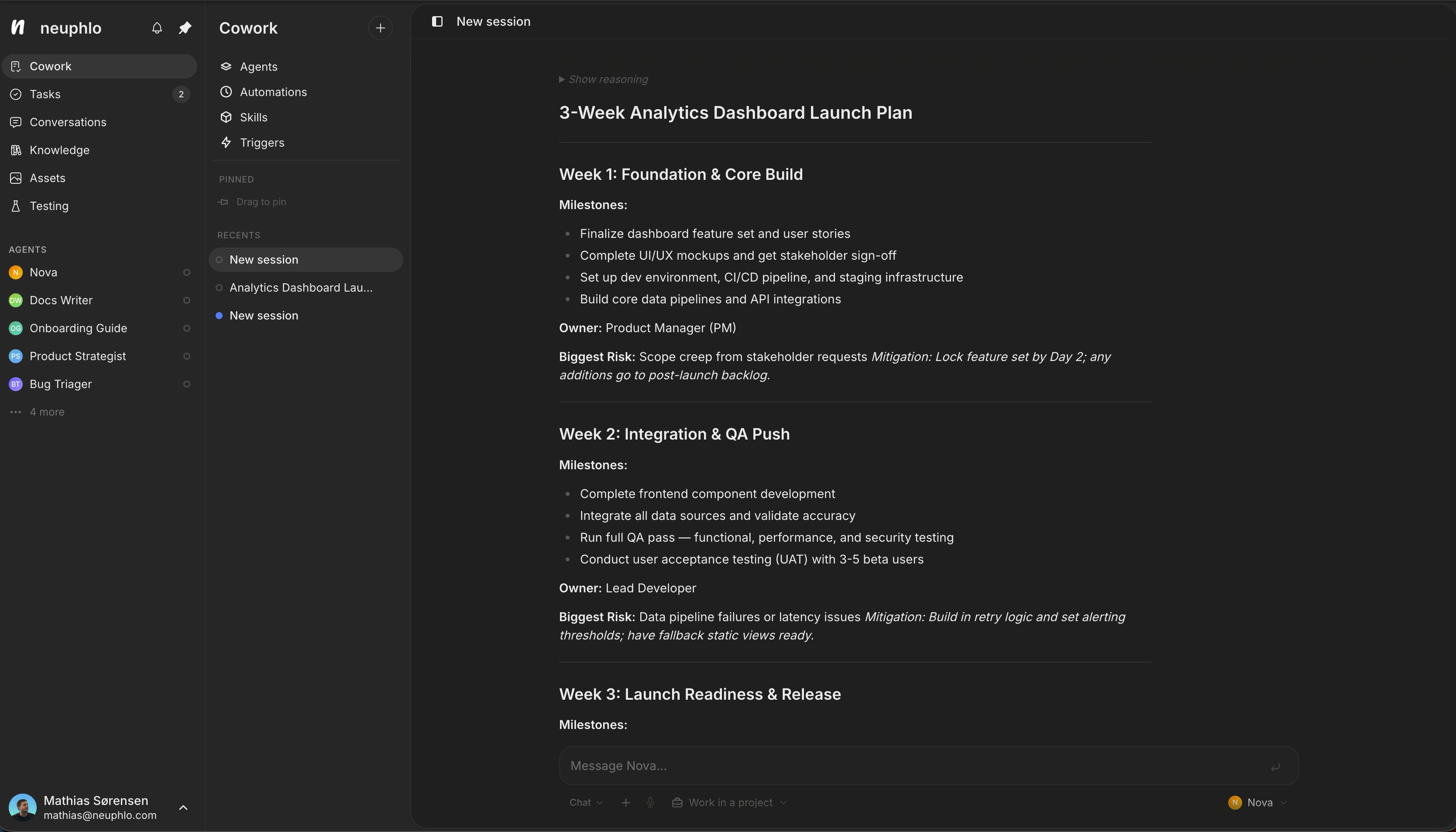1456x832 pixels.
Task: Open Triggers in Cowork panel
Action: [x=305, y=143]
